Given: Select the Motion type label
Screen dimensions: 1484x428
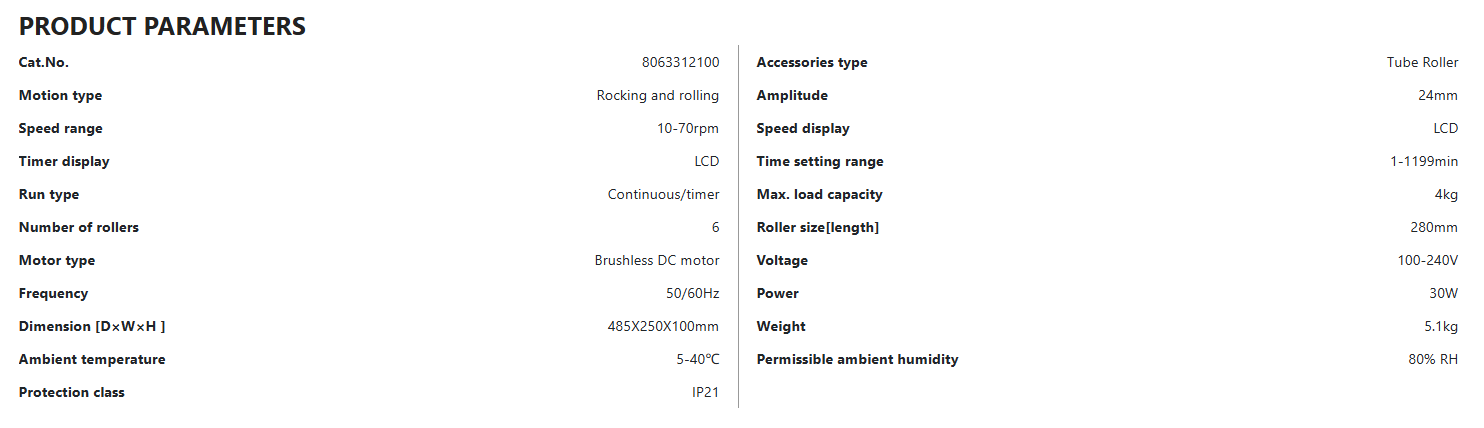Looking at the screenshot, I should point(60,95).
